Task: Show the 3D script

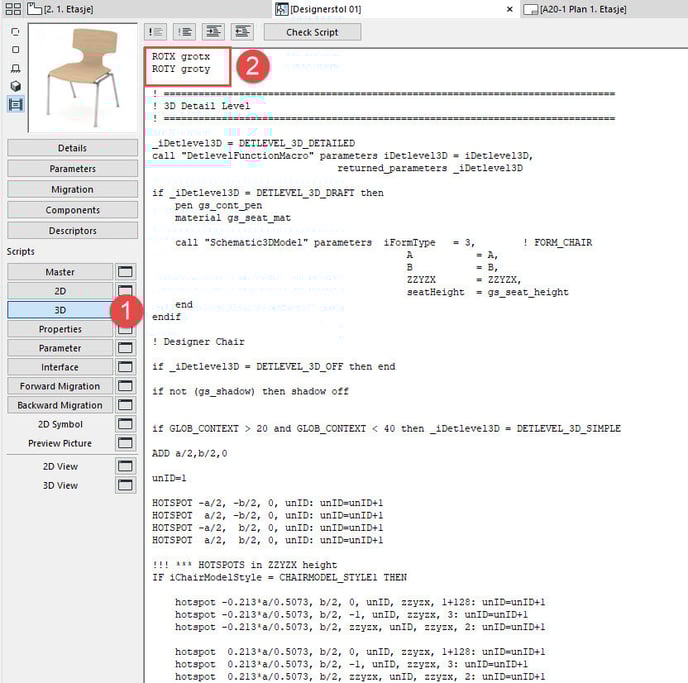Action: pos(60,310)
